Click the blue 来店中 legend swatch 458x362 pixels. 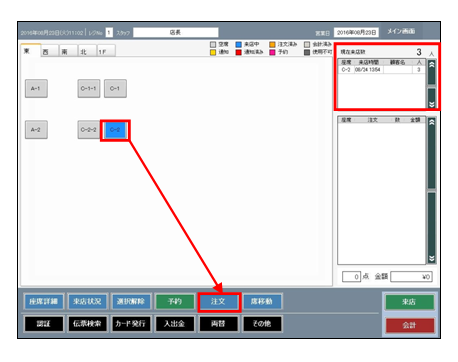point(238,44)
